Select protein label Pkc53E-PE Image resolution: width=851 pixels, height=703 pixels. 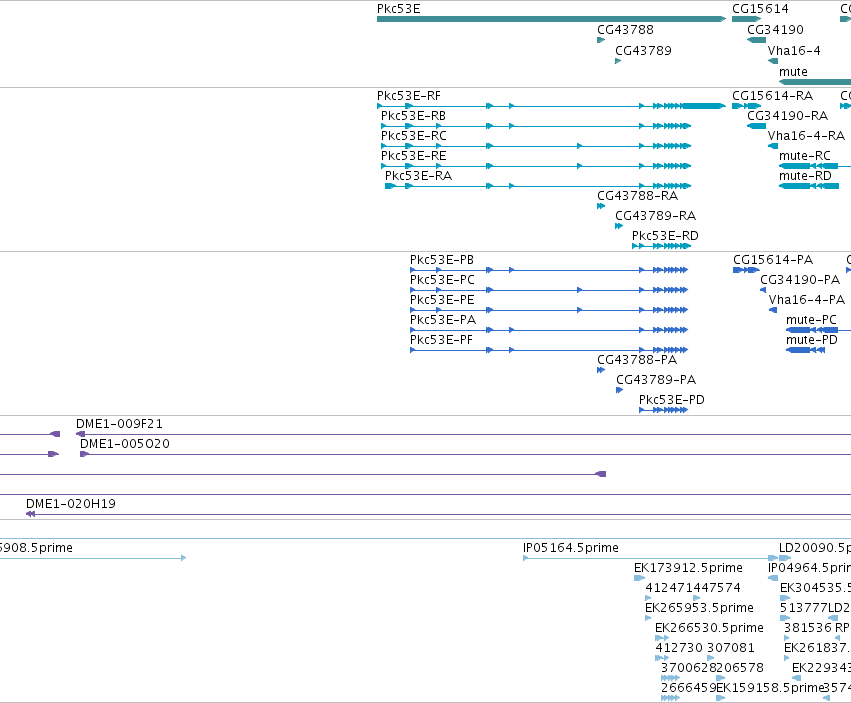[442, 300]
